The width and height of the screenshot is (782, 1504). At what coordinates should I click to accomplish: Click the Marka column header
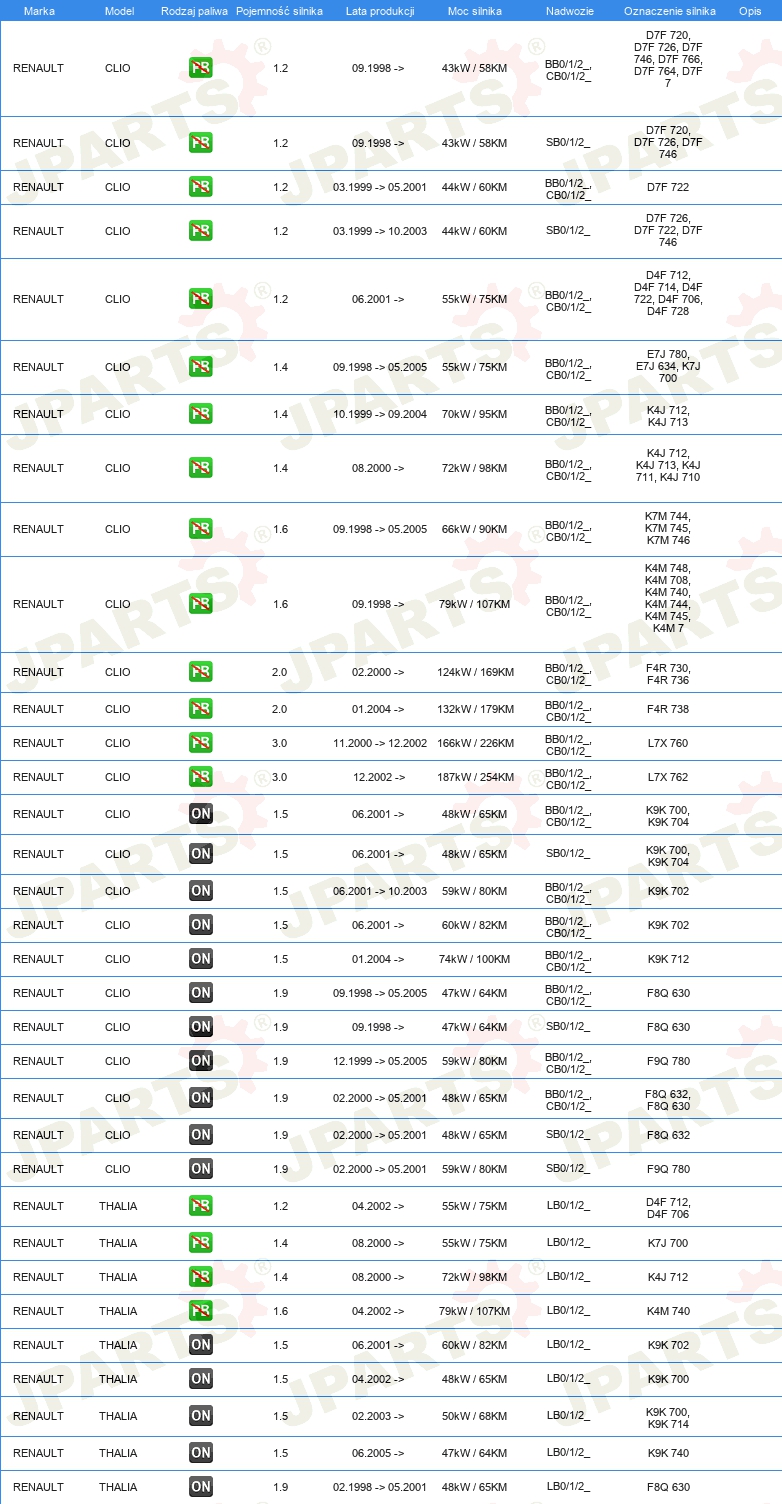click(x=39, y=11)
